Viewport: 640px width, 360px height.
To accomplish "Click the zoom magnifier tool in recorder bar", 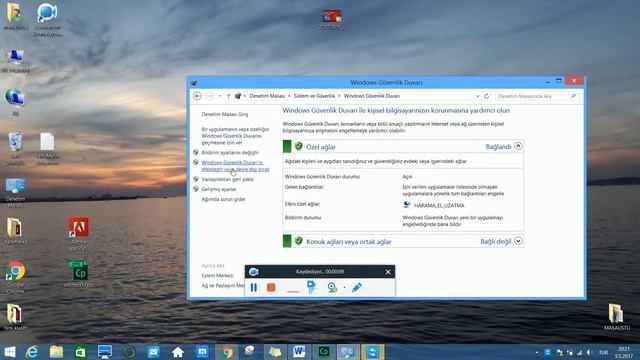I will point(333,287).
